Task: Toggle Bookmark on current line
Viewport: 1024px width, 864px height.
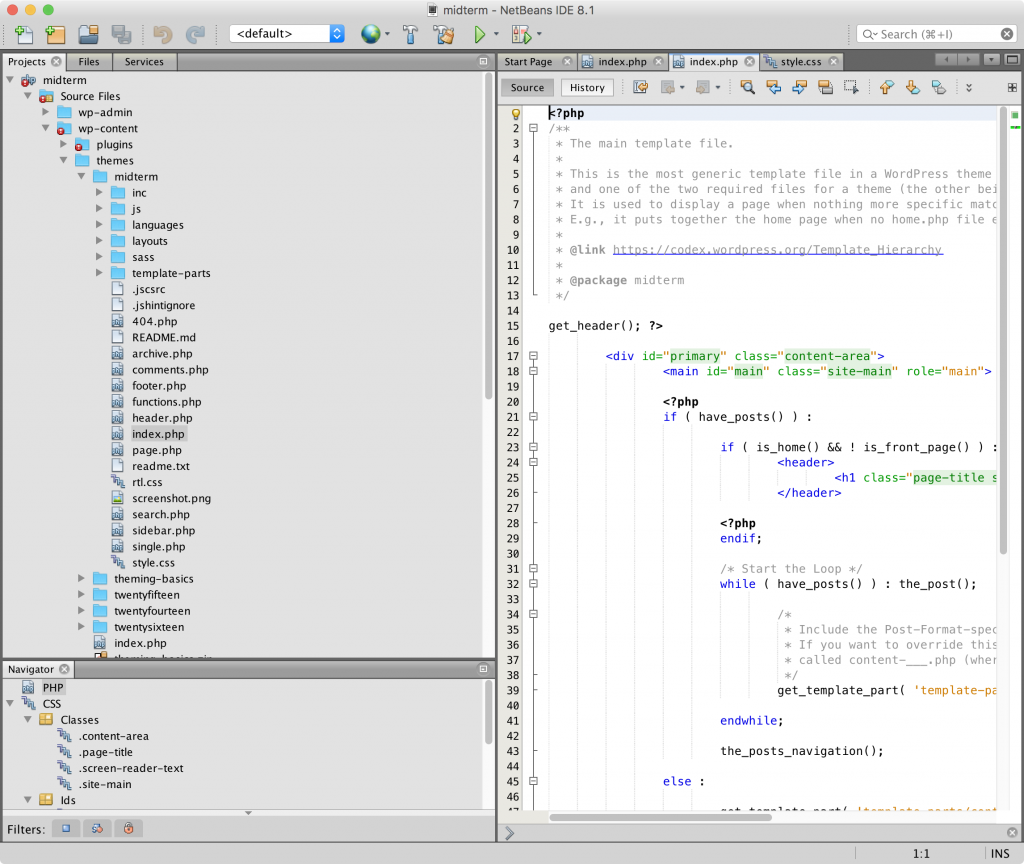Action: [x=938, y=87]
